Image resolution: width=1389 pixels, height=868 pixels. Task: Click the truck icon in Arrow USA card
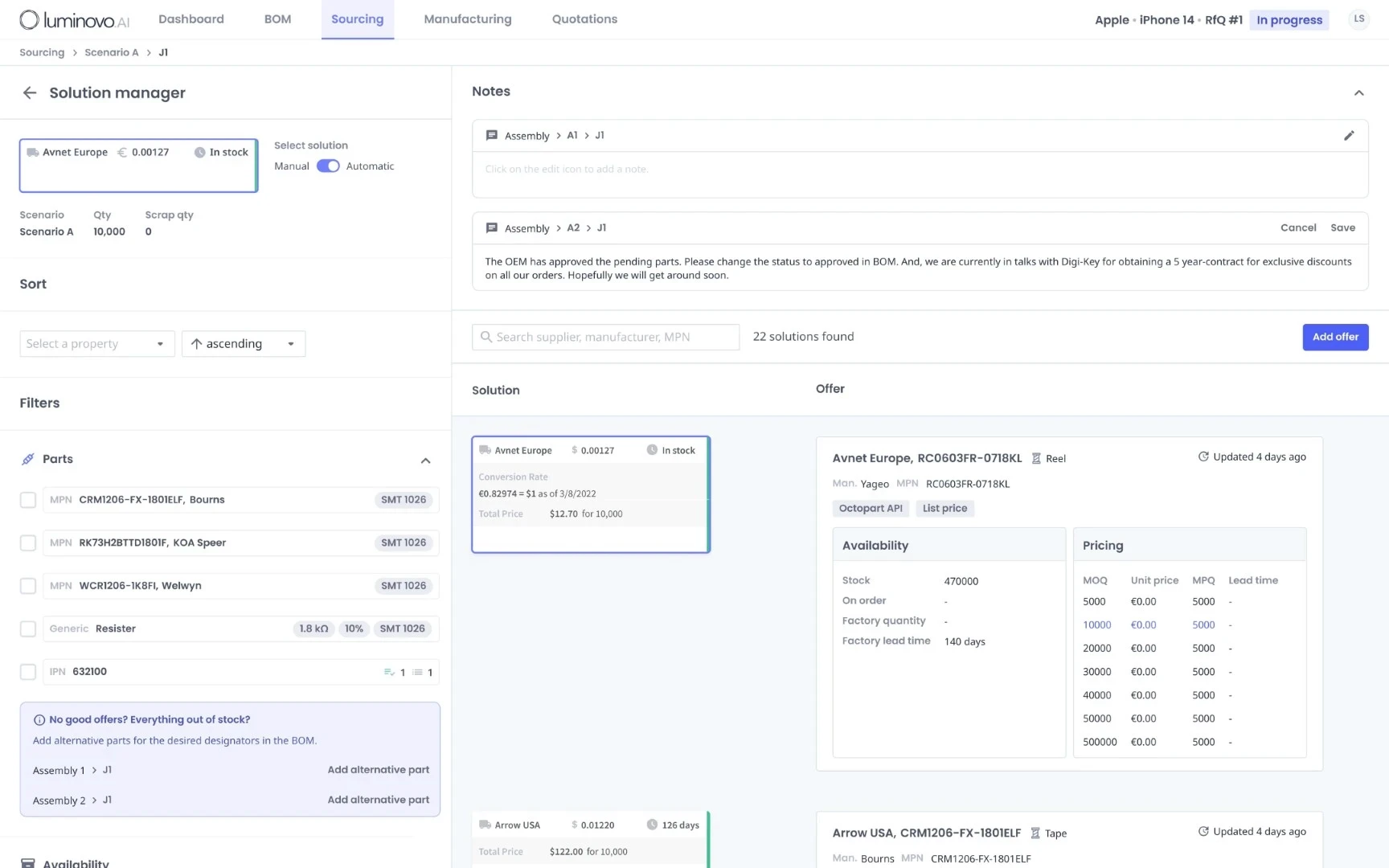(485, 825)
